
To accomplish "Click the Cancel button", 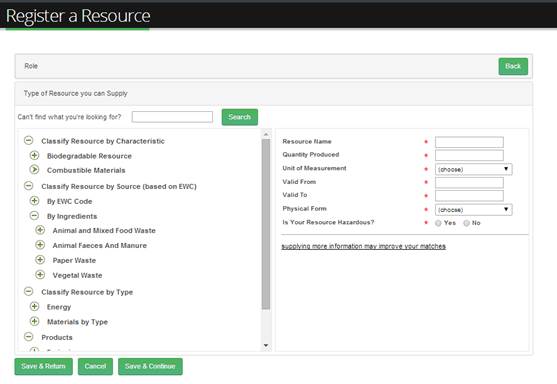I will [x=95, y=366].
